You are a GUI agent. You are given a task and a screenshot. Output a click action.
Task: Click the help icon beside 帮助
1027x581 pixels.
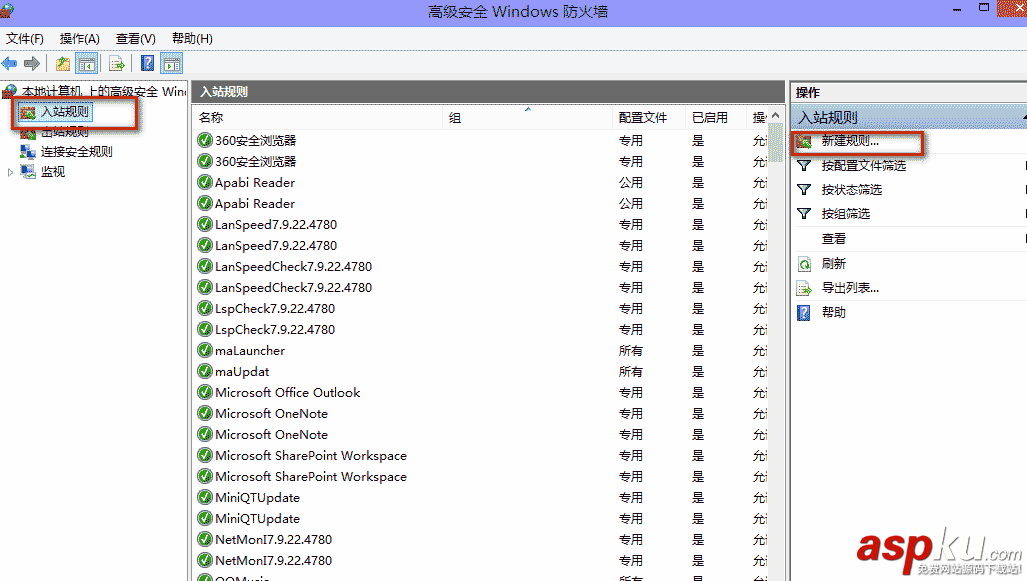click(804, 312)
